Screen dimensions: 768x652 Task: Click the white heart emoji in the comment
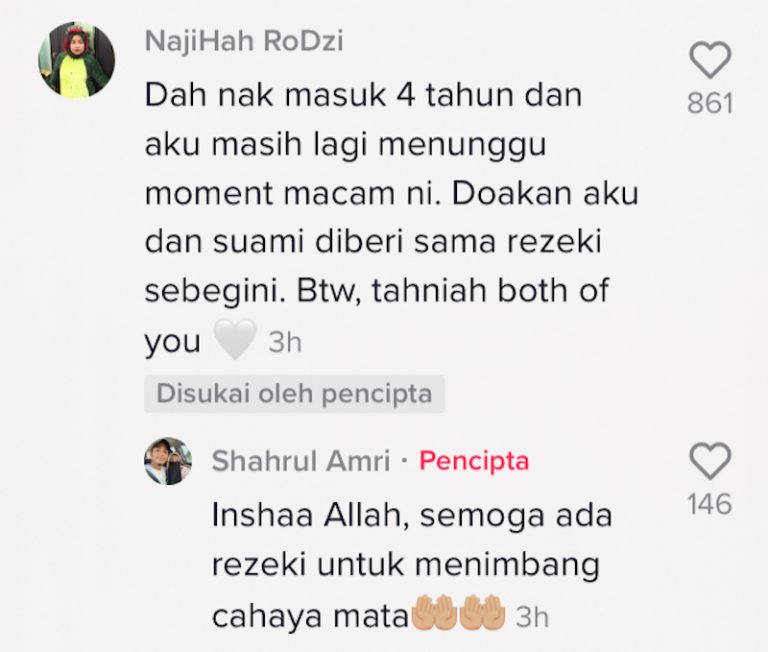point(236,339)
